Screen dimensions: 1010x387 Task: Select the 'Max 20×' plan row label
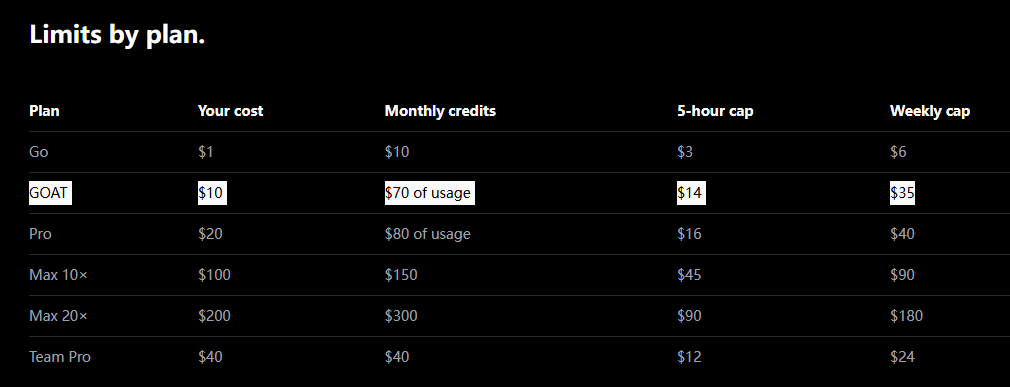59,316
